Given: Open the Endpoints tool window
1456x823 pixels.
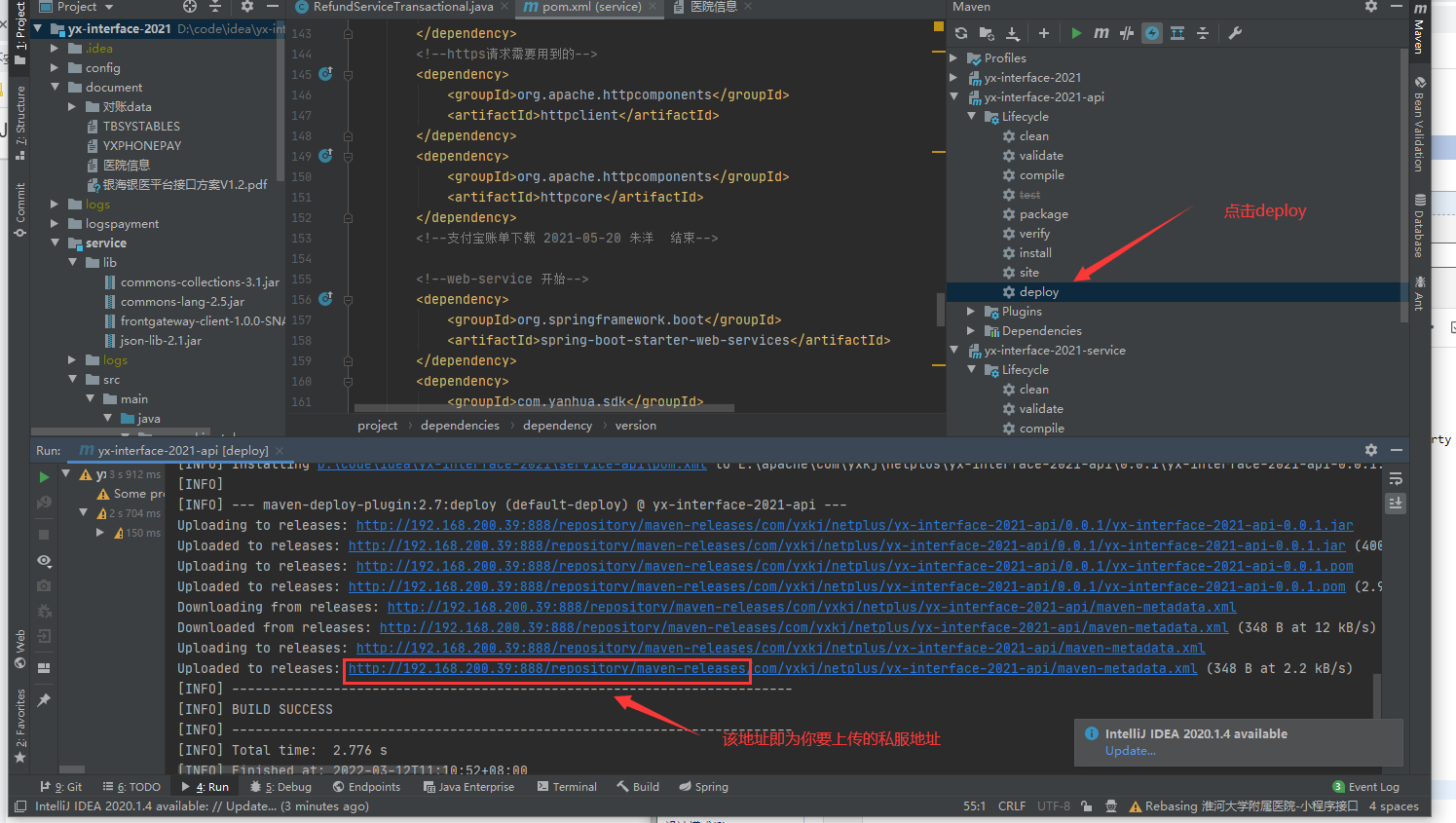Looking at the screenshot, I should coord(367,787).
